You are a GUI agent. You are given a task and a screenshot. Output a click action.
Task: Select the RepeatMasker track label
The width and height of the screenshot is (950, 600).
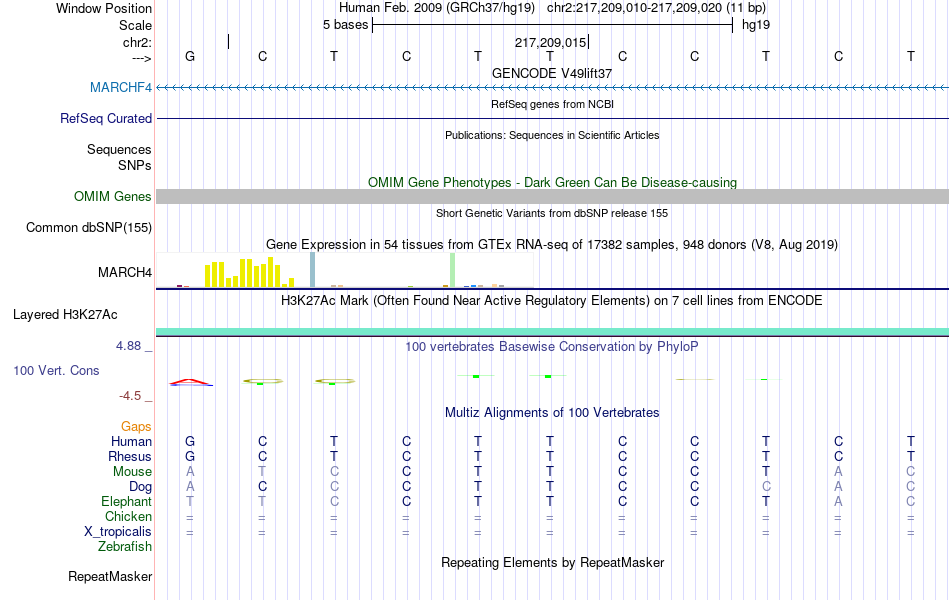110,576
